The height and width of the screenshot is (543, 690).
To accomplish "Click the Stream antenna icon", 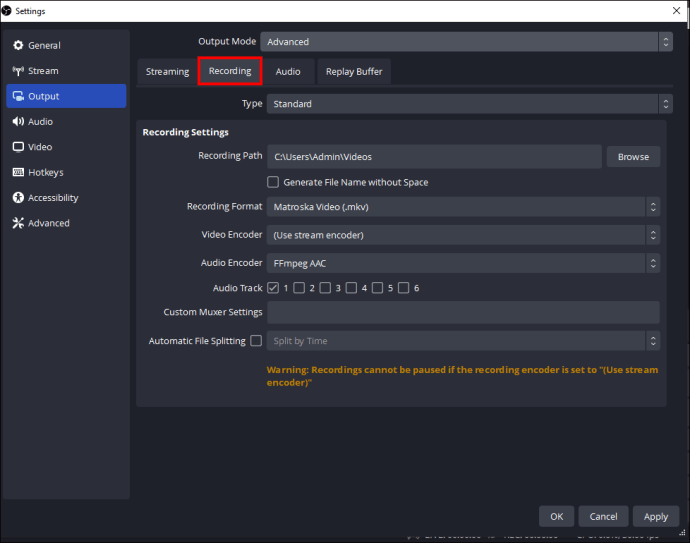I will click(x=18, y=71).
